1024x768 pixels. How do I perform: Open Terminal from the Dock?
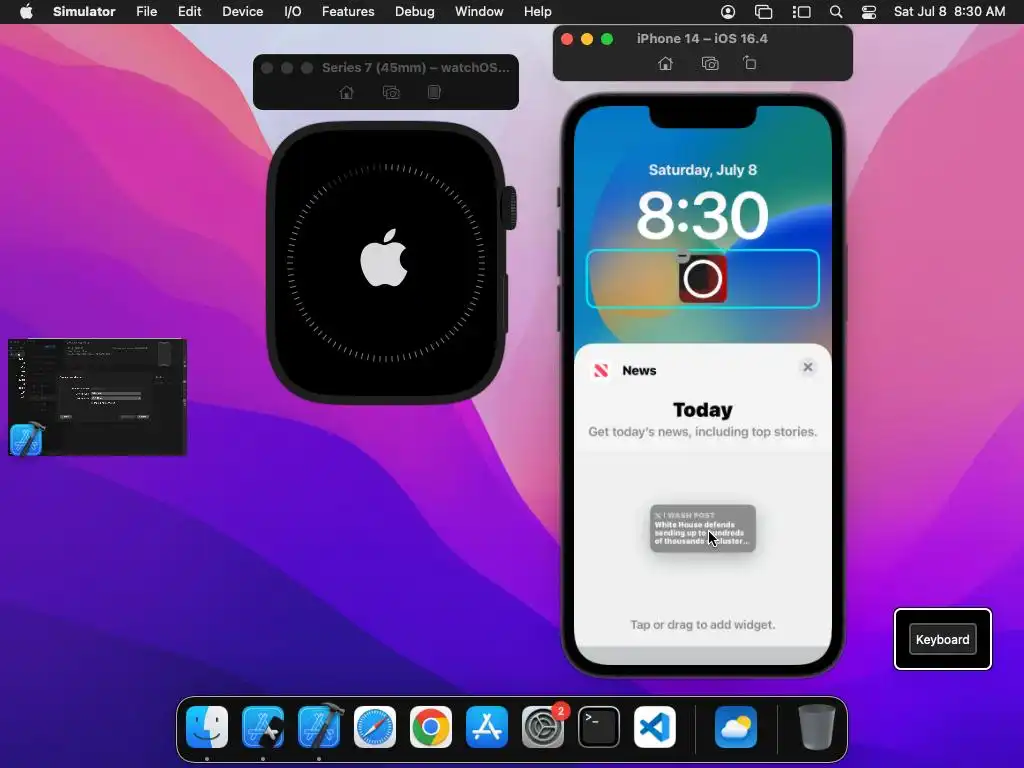click(x=599, y=727)
